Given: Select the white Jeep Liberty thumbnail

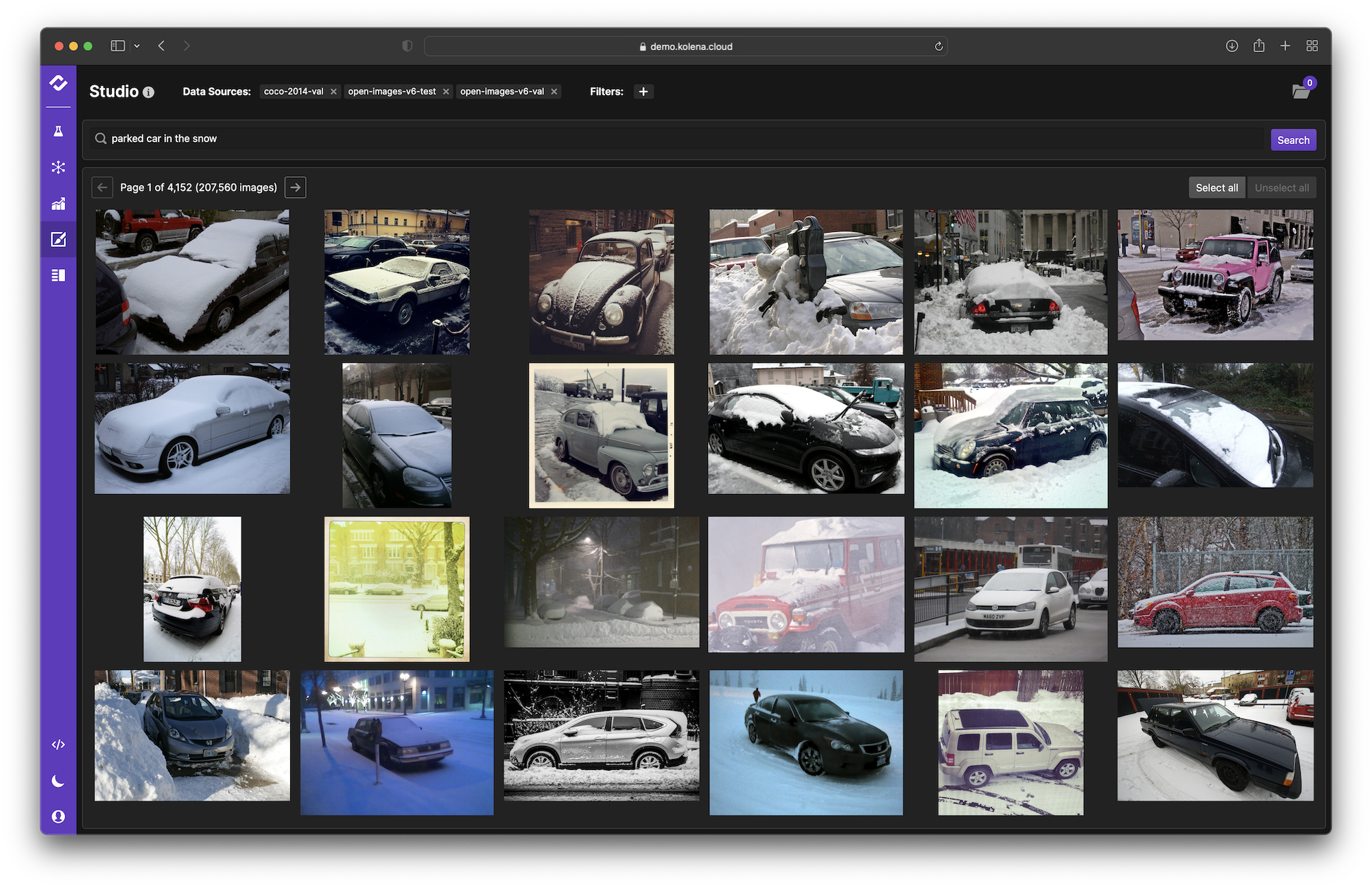Looking at the screenshot, I should pyautogui.click(x=1010, y=743).
